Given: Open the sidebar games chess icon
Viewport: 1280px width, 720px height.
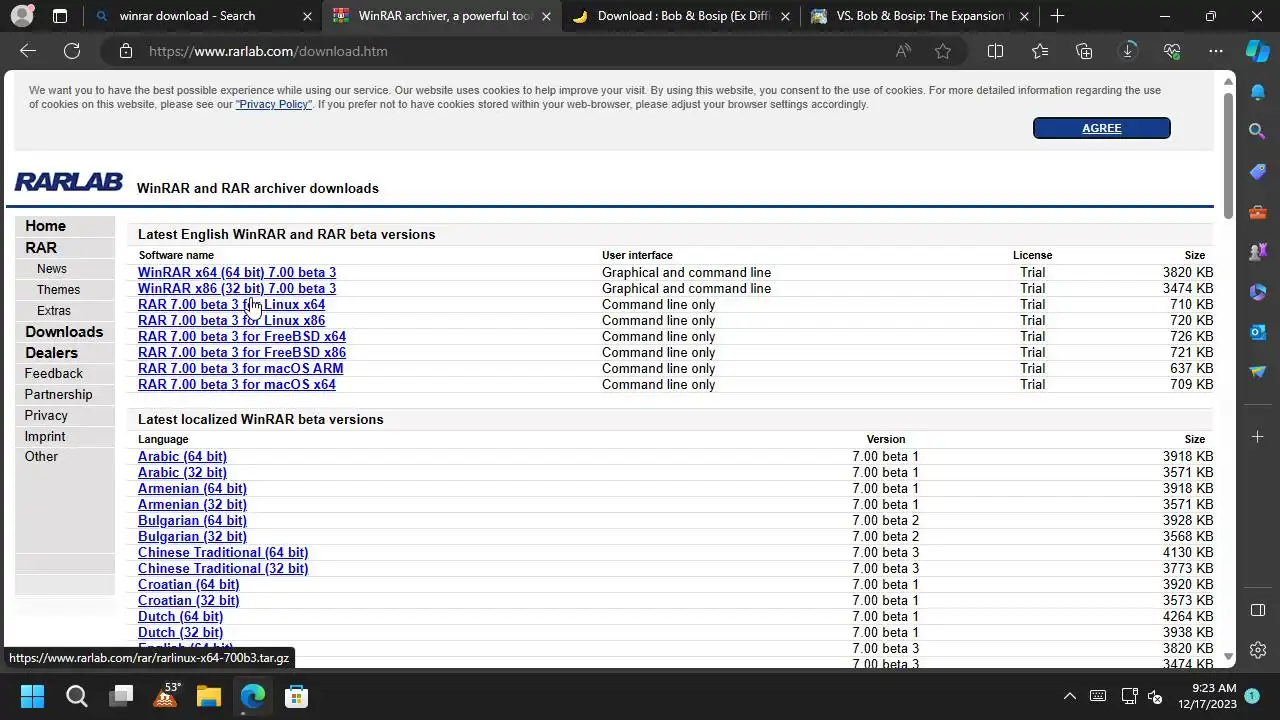Looking at the screenshot, I should click(1258, 252).
